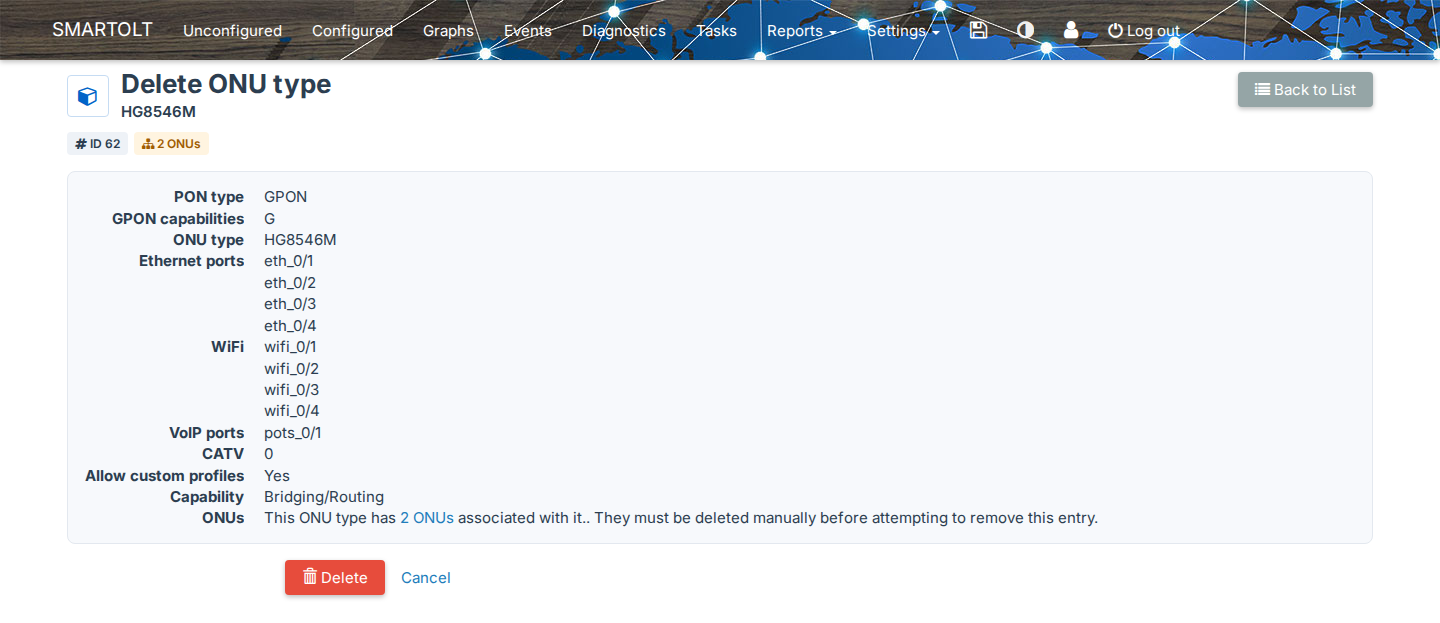Click the CATV value 0
Viewport: 1440px width, 623px height.
(269, 454)
